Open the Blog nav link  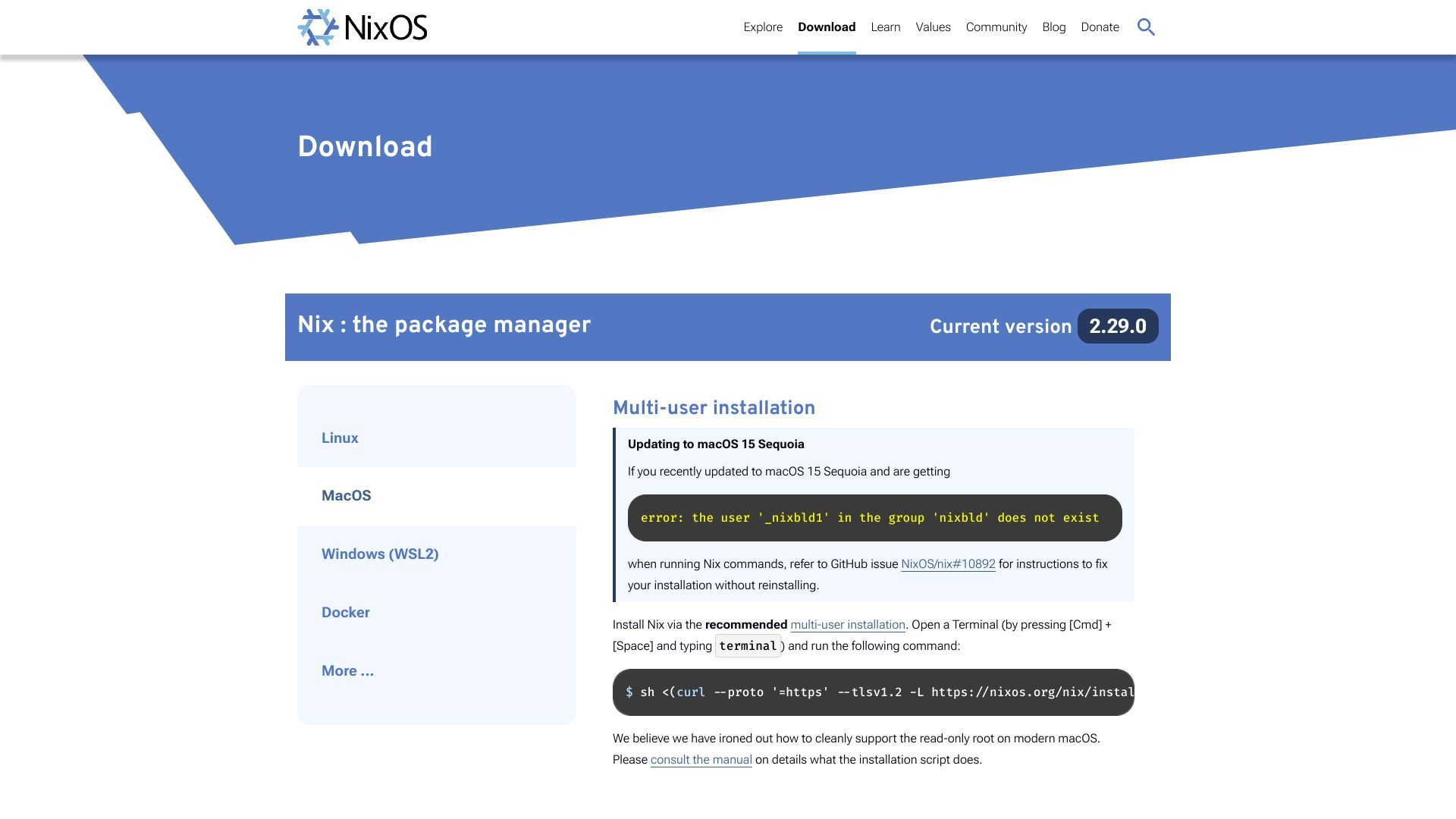click(1054, 27)
